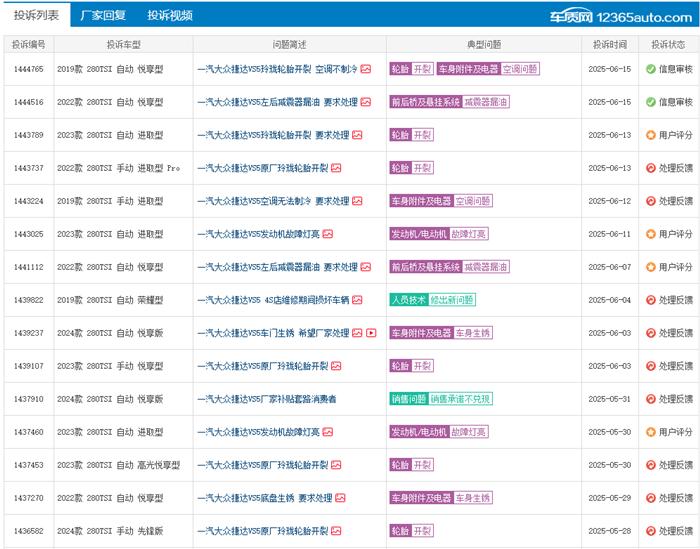Open complaint link 车门生锈 希望厂家处理

273,333
